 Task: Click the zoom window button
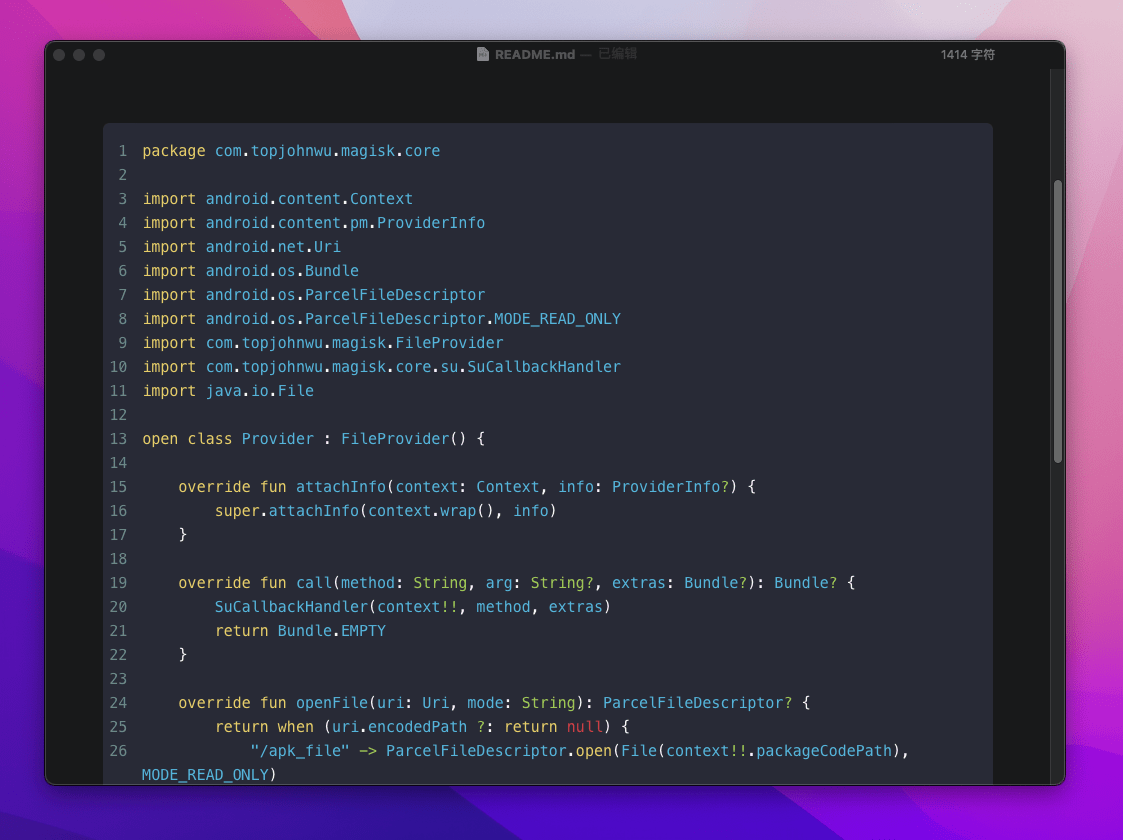click(99, 55)
